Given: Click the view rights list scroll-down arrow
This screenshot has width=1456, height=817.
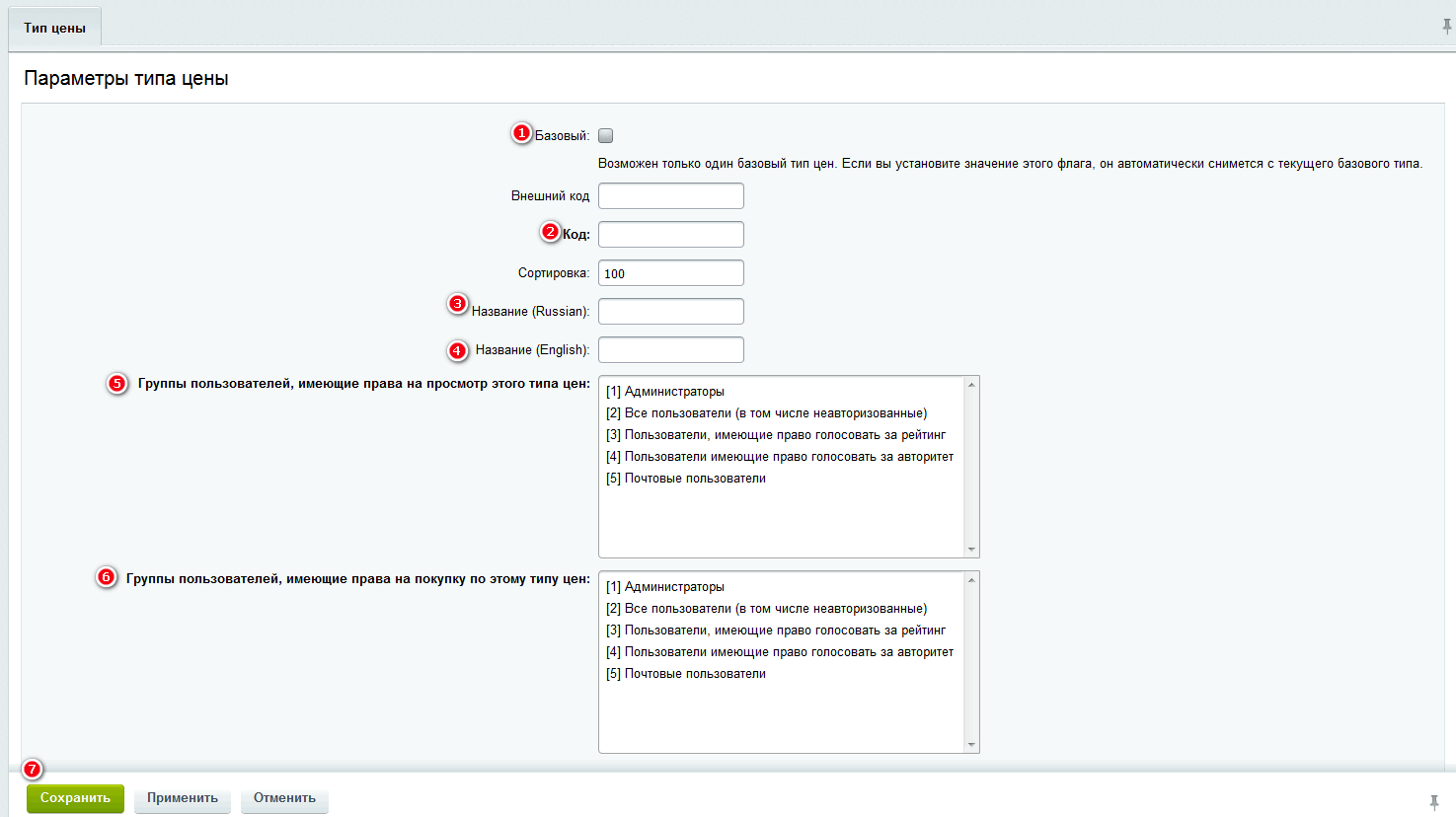Looking at the screenshot, I should coord(971,550).
